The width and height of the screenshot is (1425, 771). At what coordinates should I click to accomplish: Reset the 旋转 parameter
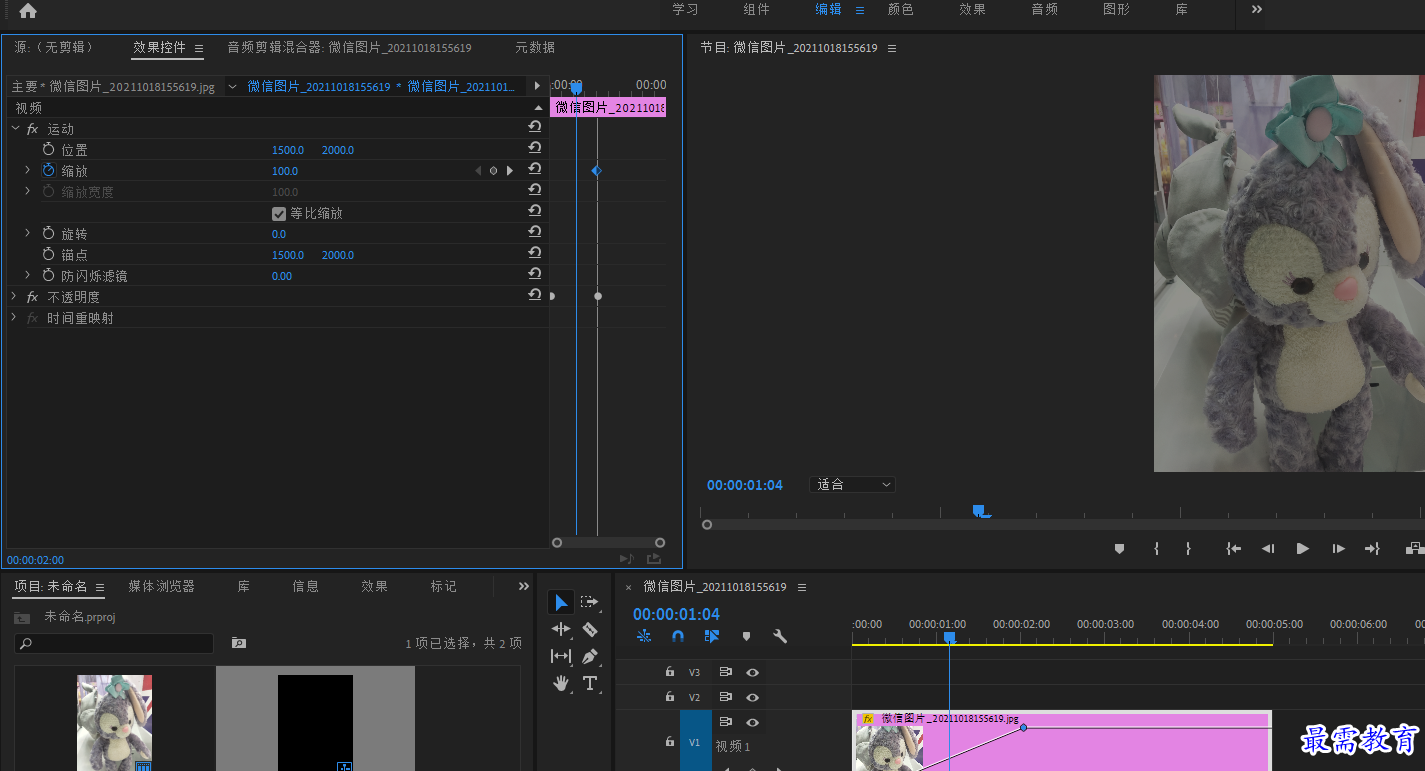[535, 233]
